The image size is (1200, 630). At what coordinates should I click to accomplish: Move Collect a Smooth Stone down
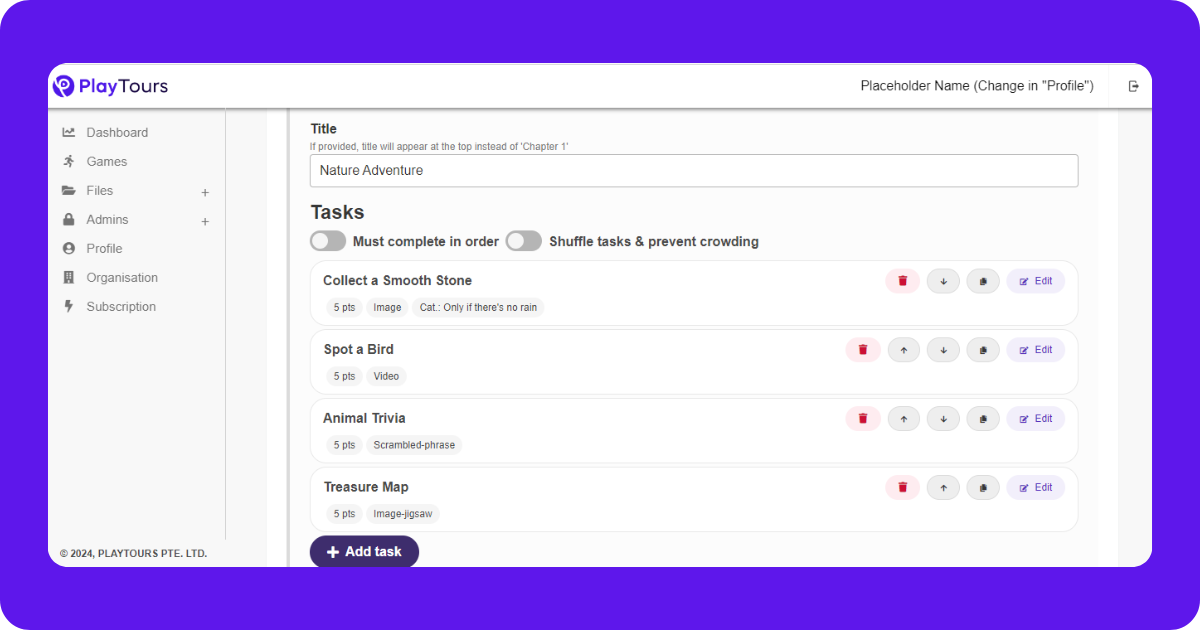[943, 281]
